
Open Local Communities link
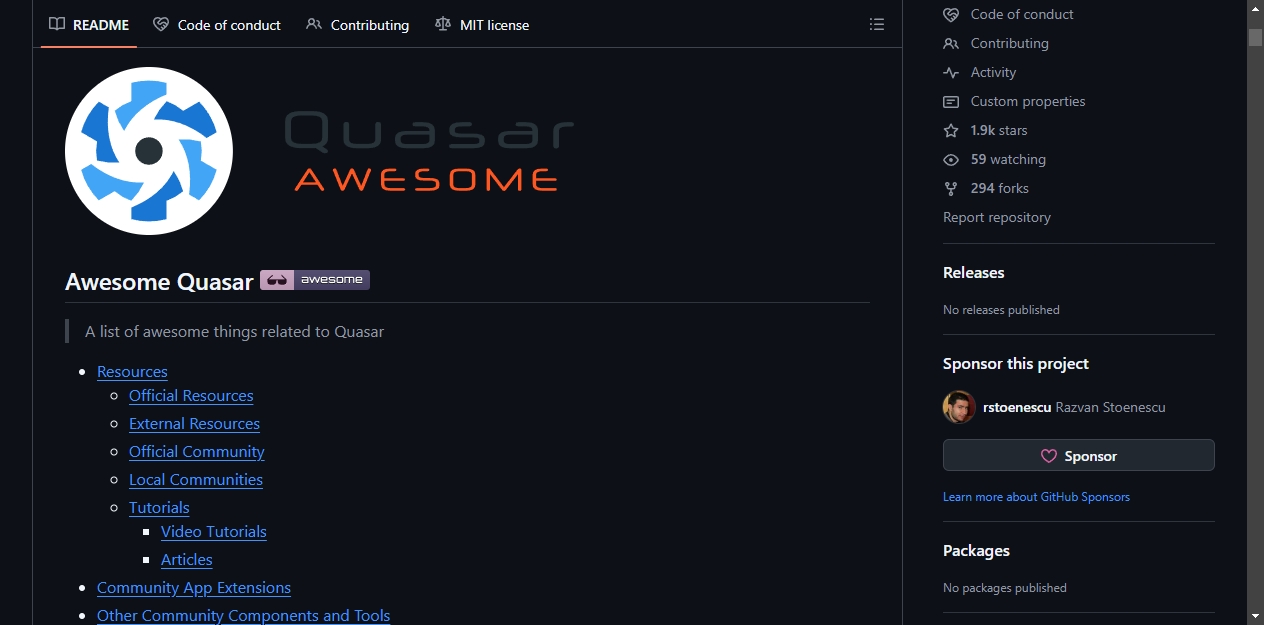click(196, 480)
